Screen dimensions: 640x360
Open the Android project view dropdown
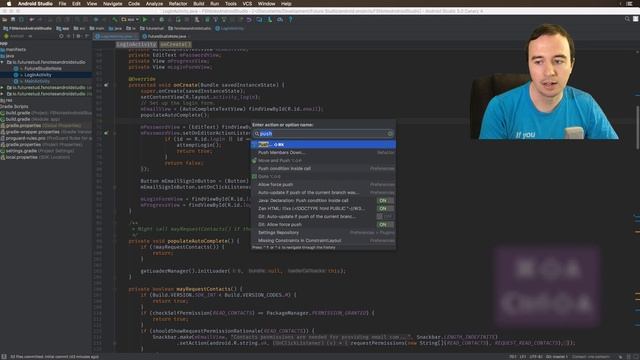point(18,36)
